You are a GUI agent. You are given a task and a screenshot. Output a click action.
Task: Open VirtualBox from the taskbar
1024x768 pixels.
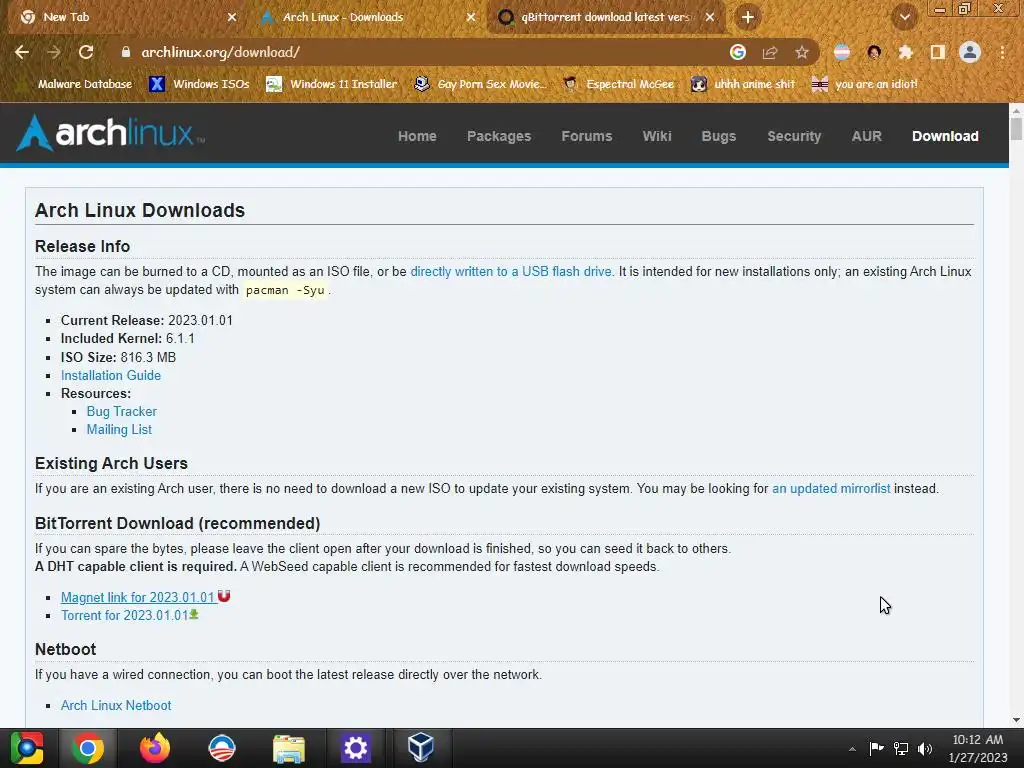[x=421, y=748]
